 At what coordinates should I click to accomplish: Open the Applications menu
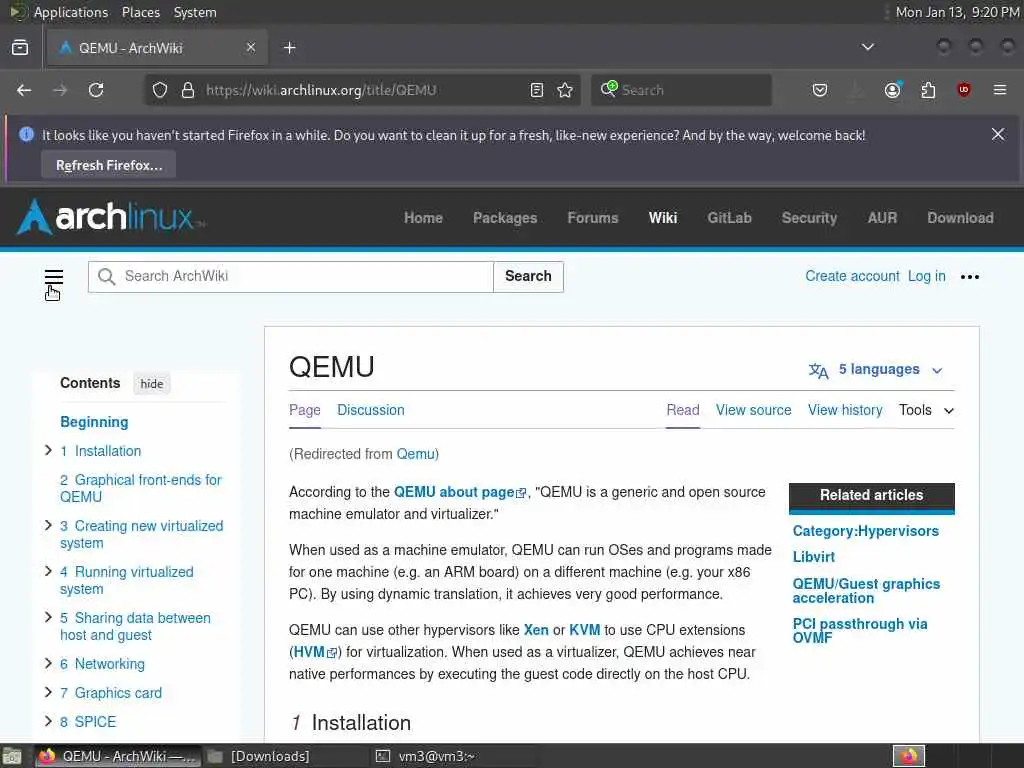point(71,12)
